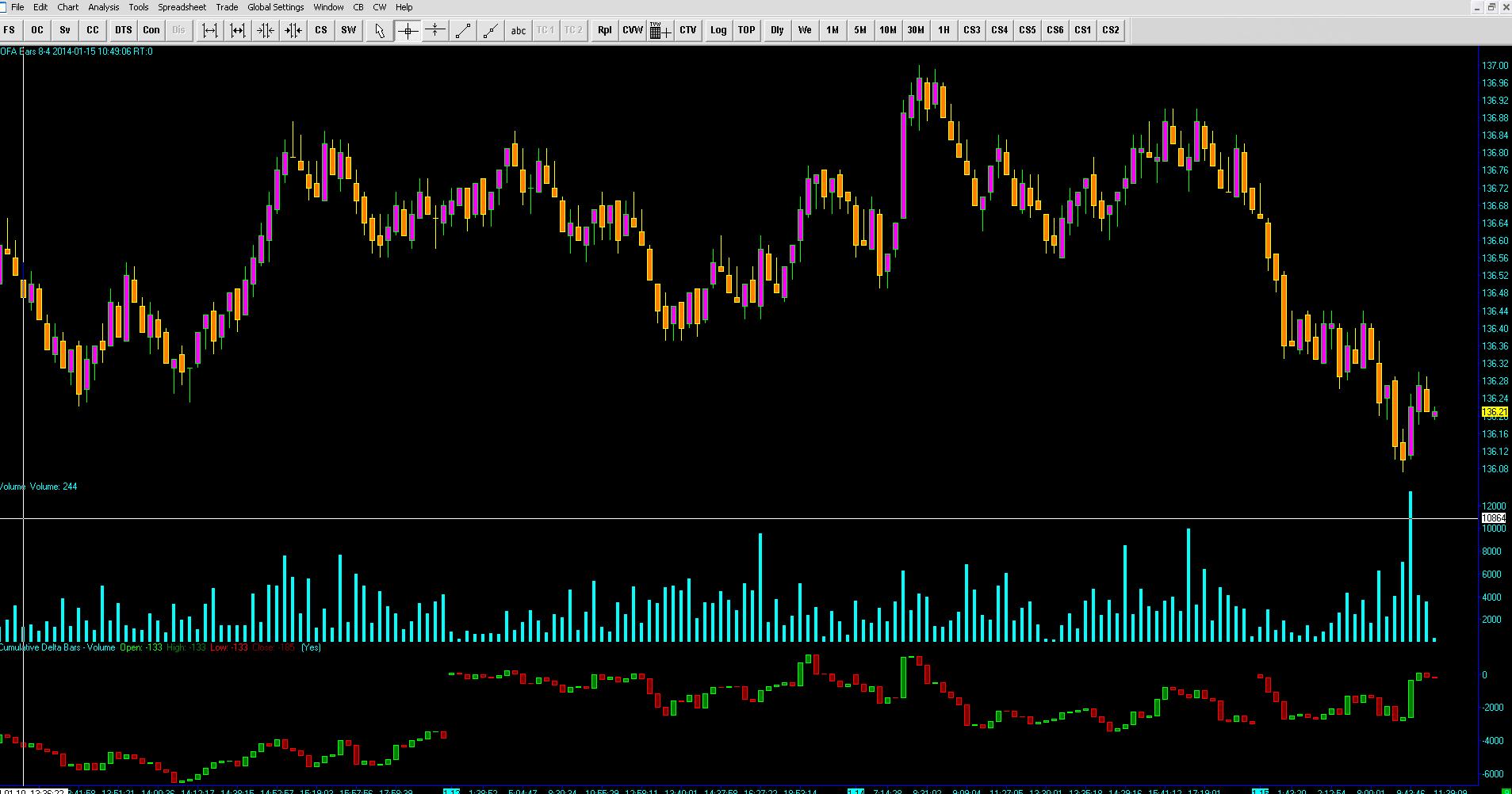The image size is (1512, 794).
Task: Open the CW menu
Action: point(380,7)
